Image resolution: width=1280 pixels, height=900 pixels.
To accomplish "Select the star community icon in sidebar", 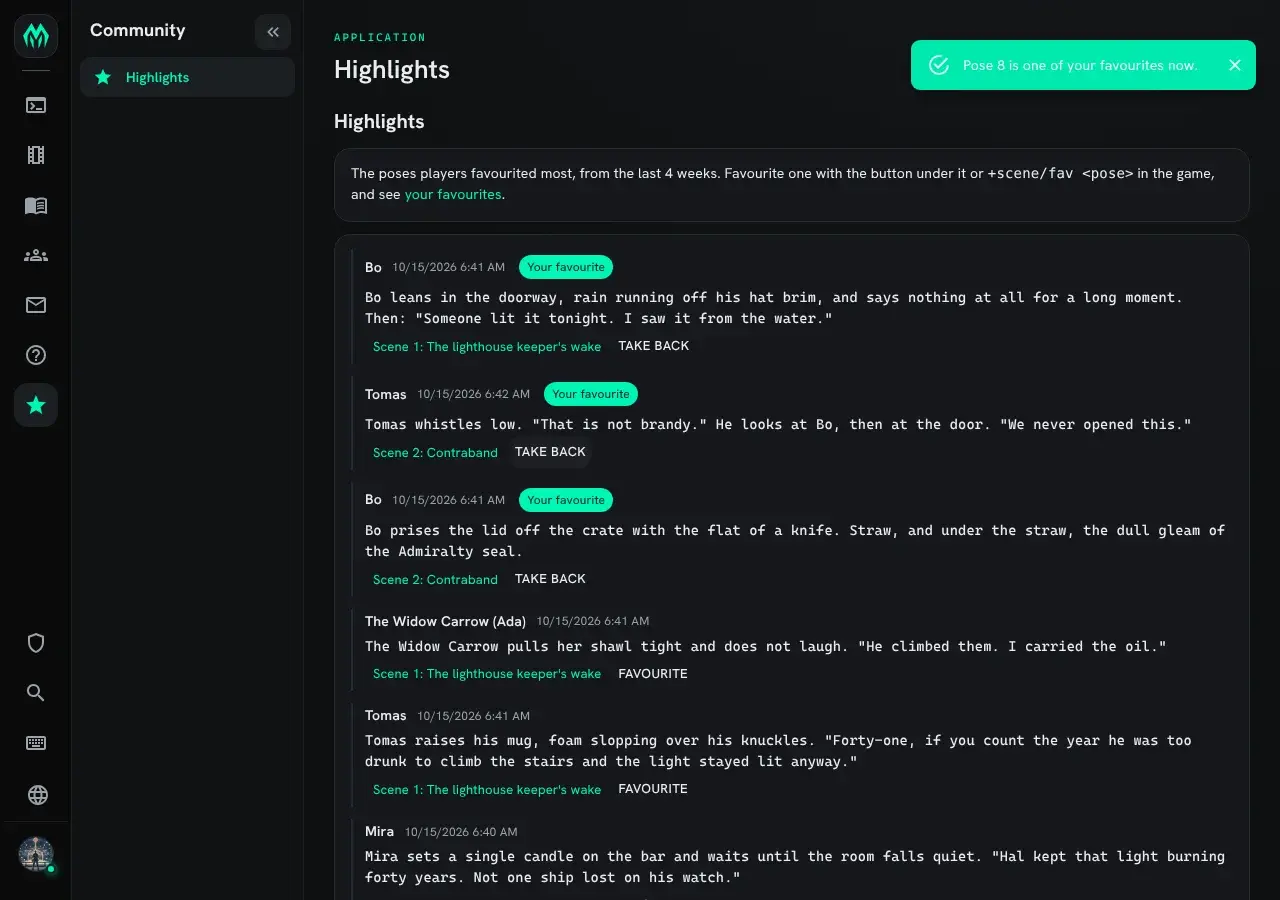I will tap(36, 405).
